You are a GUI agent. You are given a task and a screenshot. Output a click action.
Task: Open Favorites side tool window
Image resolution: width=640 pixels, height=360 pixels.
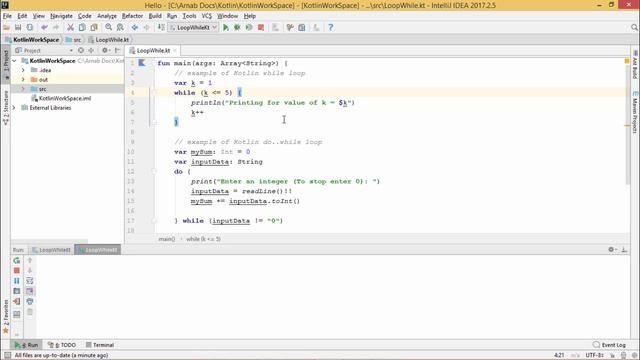point(6,317)
